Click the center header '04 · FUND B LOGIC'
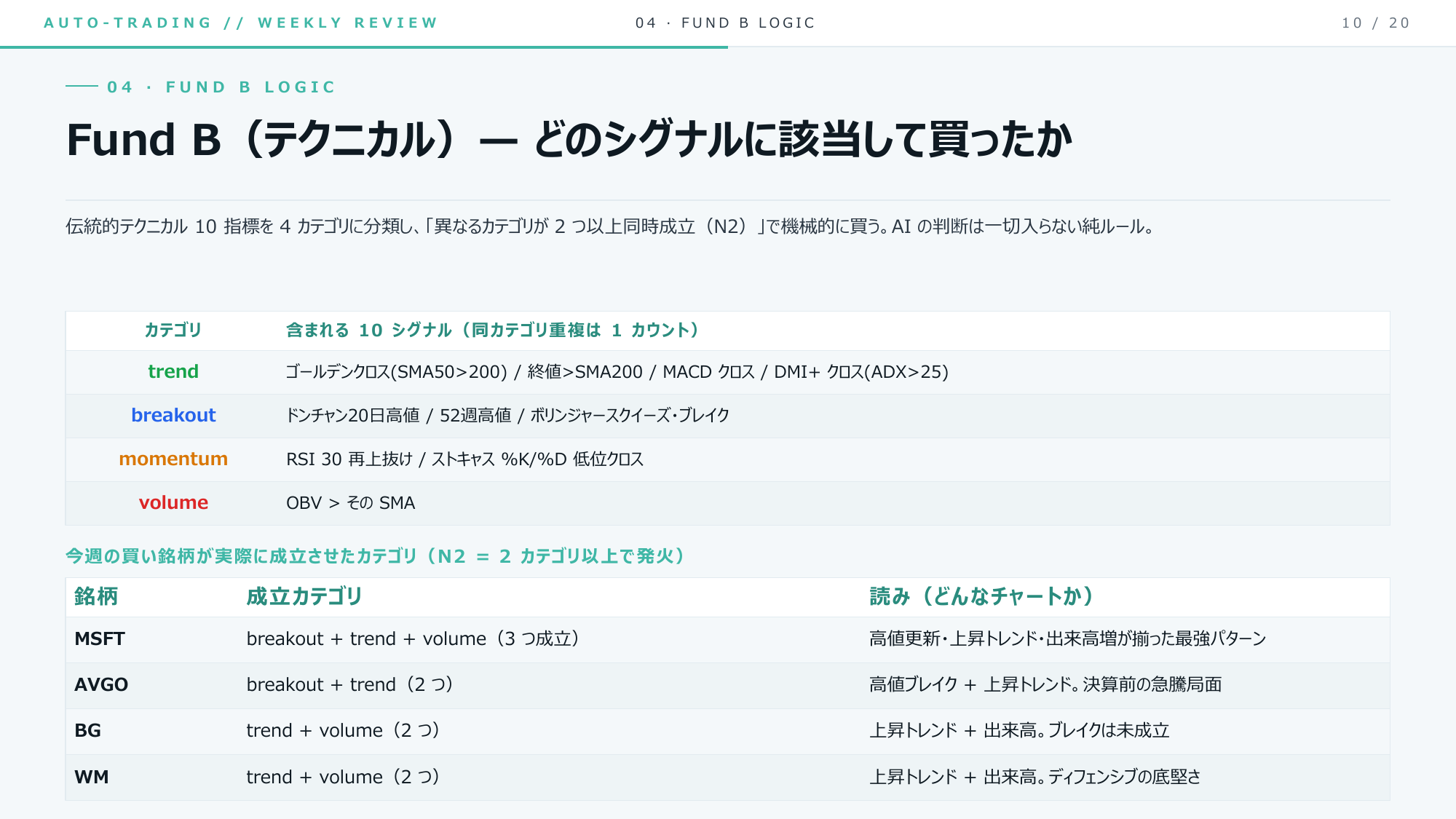The width and height of the screenshot is (1456, 819). 725,23
